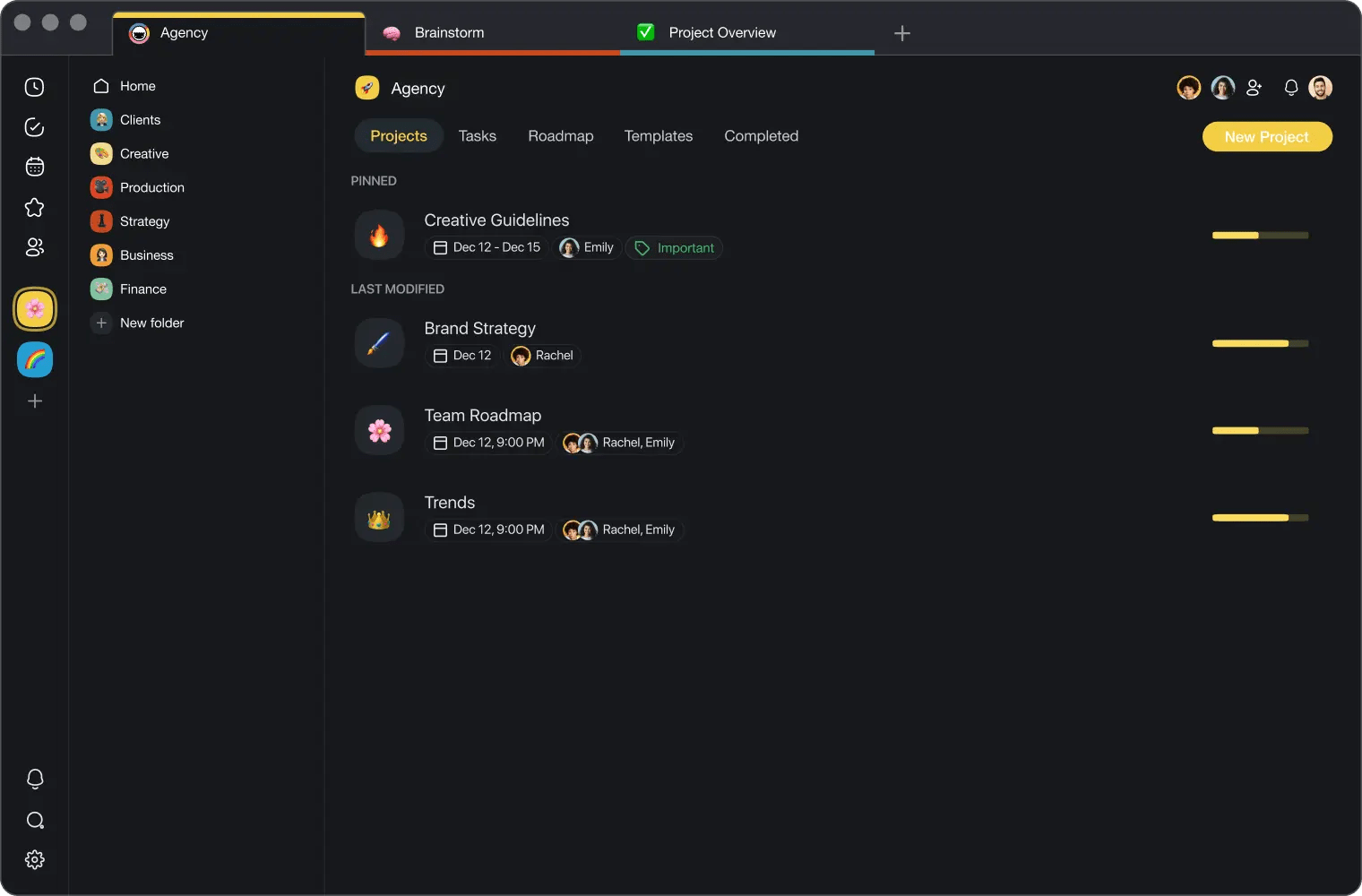
Task: Add a new workspace with the plus icon
Action: [x=34, y=401]
